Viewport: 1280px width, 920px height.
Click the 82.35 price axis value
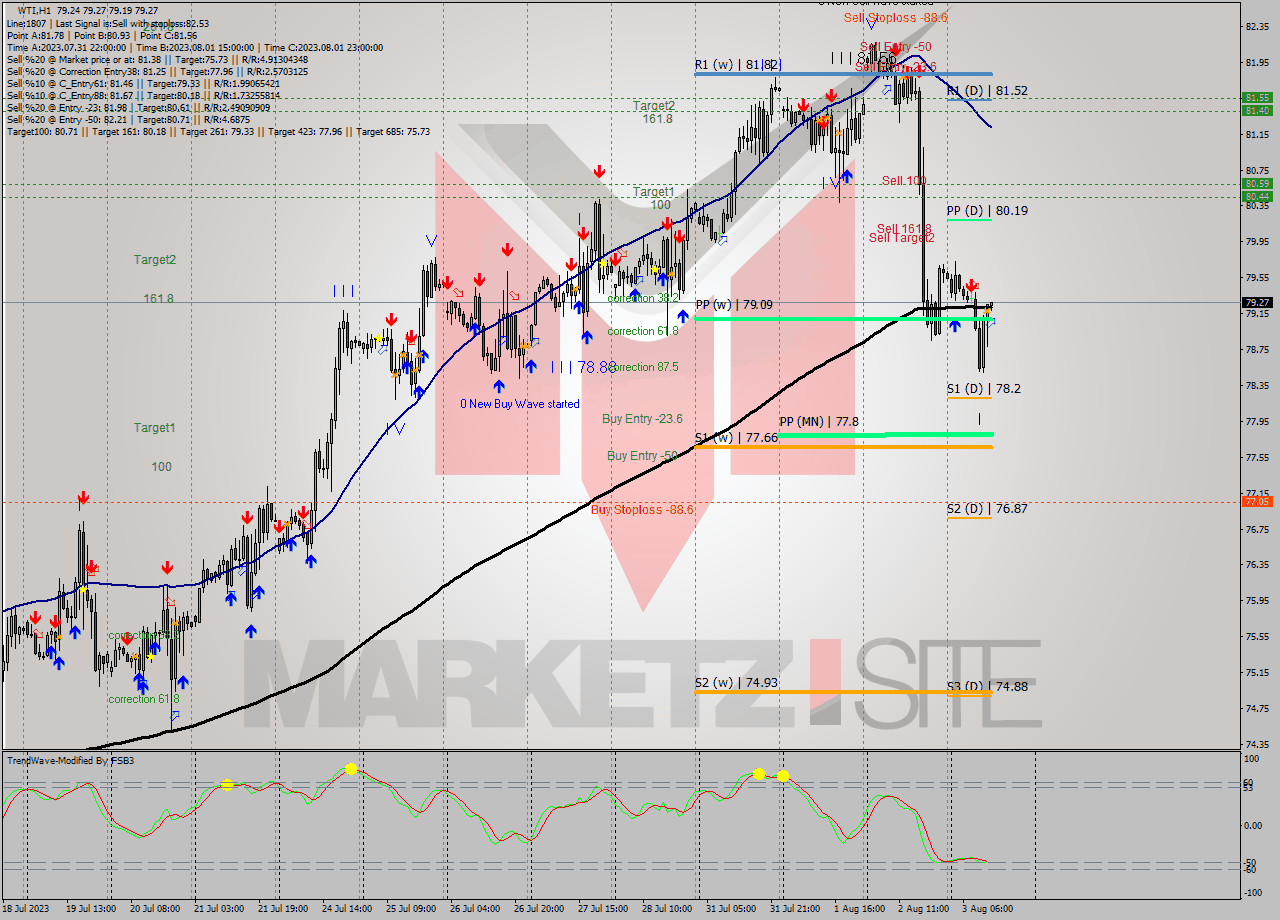[x=1257, y=27]
